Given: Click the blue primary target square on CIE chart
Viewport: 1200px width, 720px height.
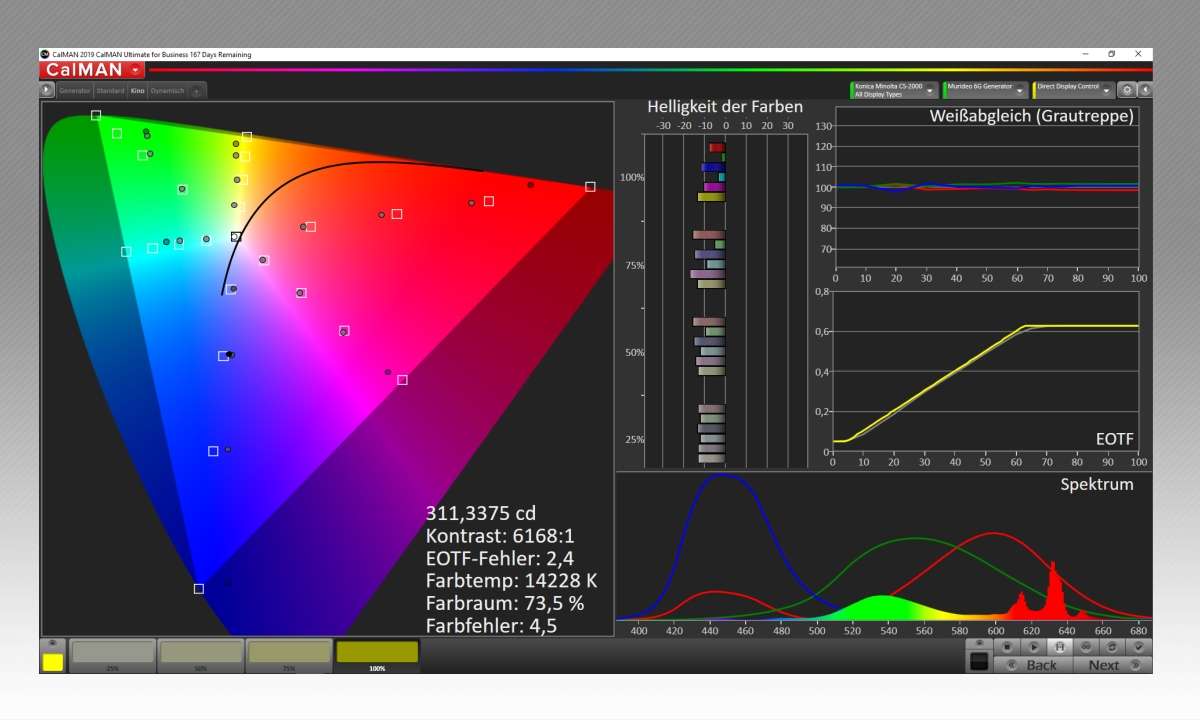Looking at the screenshot, I should point(199,589).
